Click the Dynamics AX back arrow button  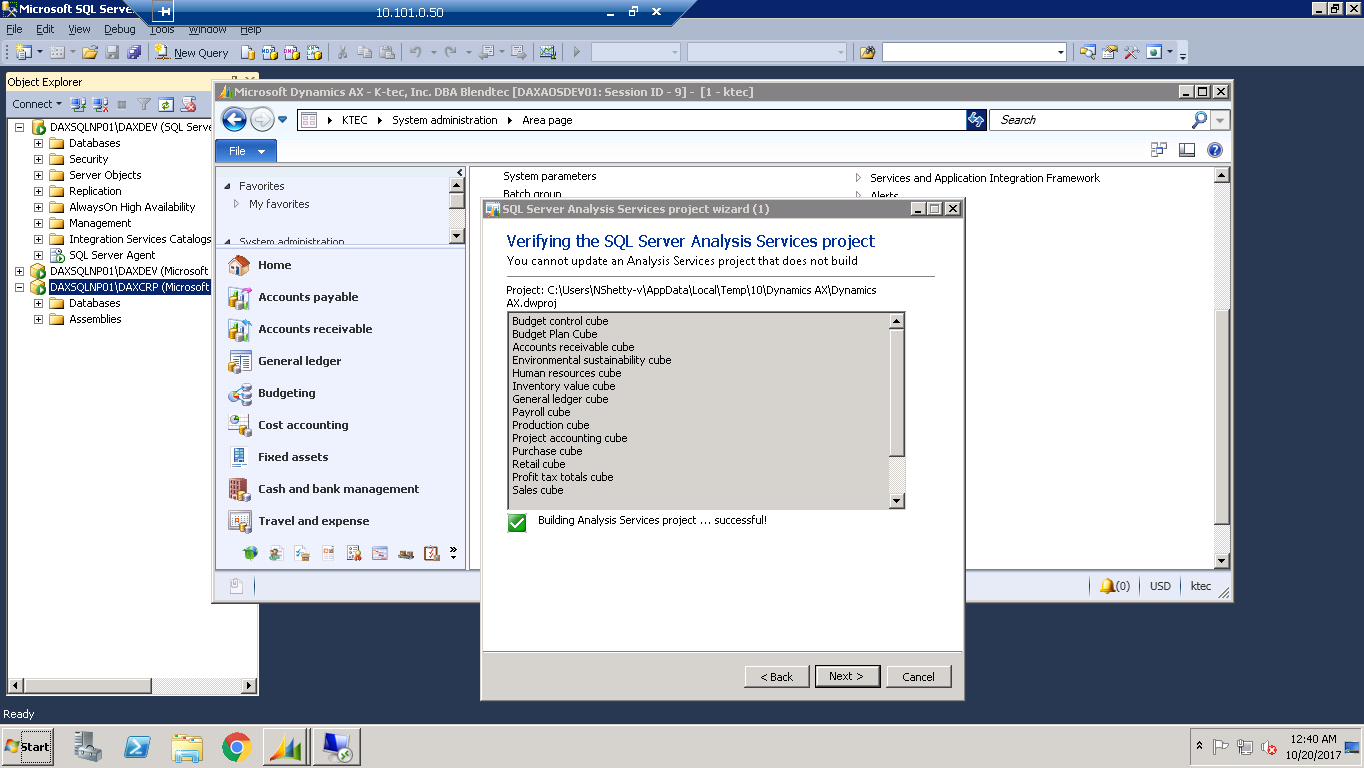[234, 120]
